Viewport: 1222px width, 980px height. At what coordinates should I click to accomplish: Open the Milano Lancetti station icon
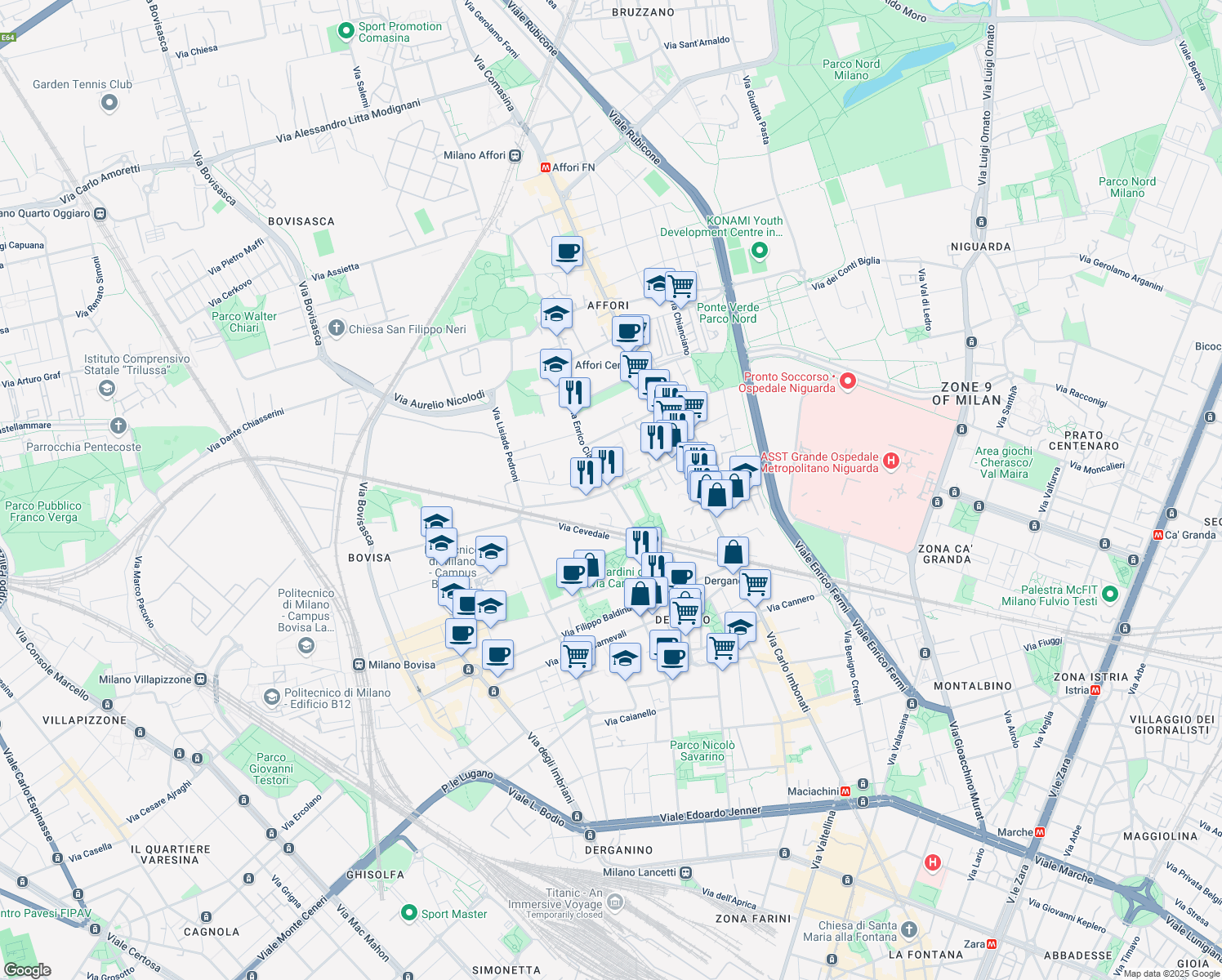(685, 872)
